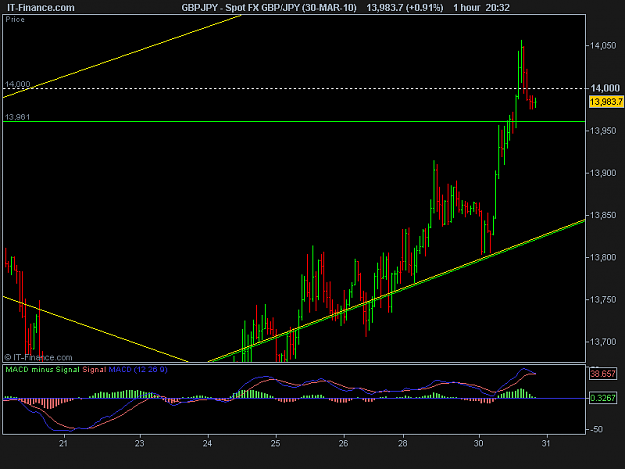Click the 14,050 price axis label
Screen dimensions: 625x469
pyautogui.click(x=603, y=46)
